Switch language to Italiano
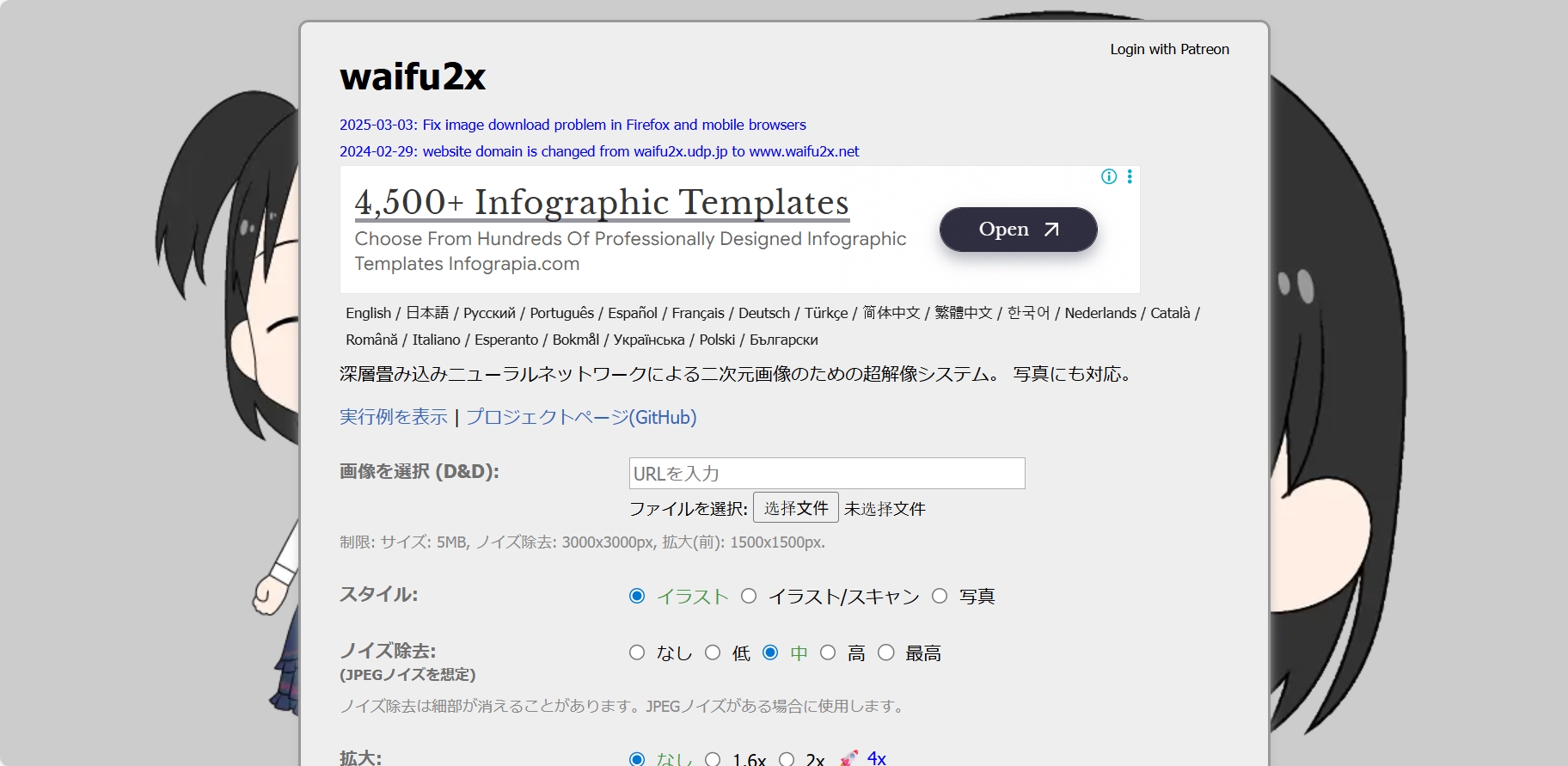This screenshot has width=1568, height=766. [x=437, y=340]
